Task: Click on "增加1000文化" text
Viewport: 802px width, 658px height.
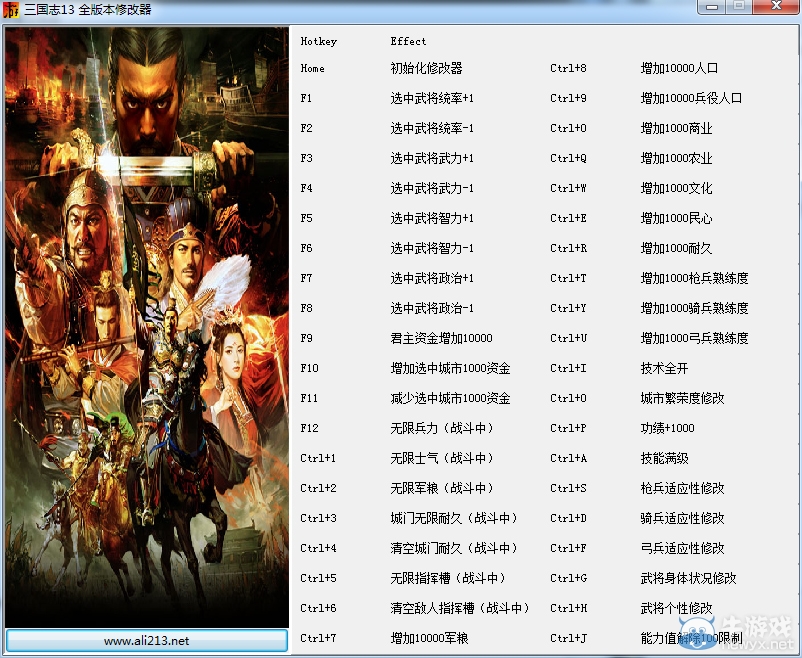Action: [x=677, y=188]
